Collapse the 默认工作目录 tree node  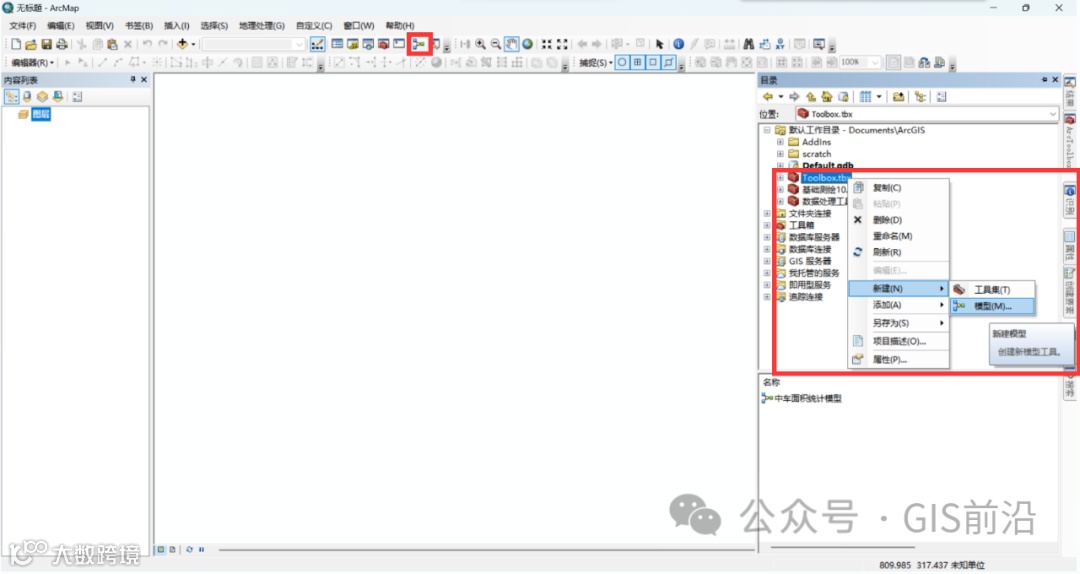[x=767, y=130]
